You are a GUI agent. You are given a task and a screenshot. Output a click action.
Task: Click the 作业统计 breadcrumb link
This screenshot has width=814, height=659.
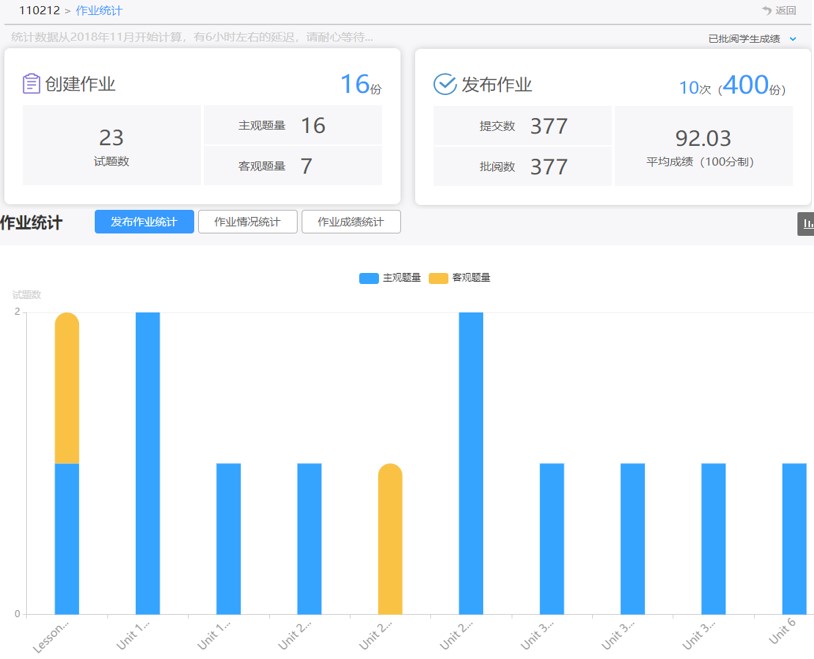pos(99,11)
